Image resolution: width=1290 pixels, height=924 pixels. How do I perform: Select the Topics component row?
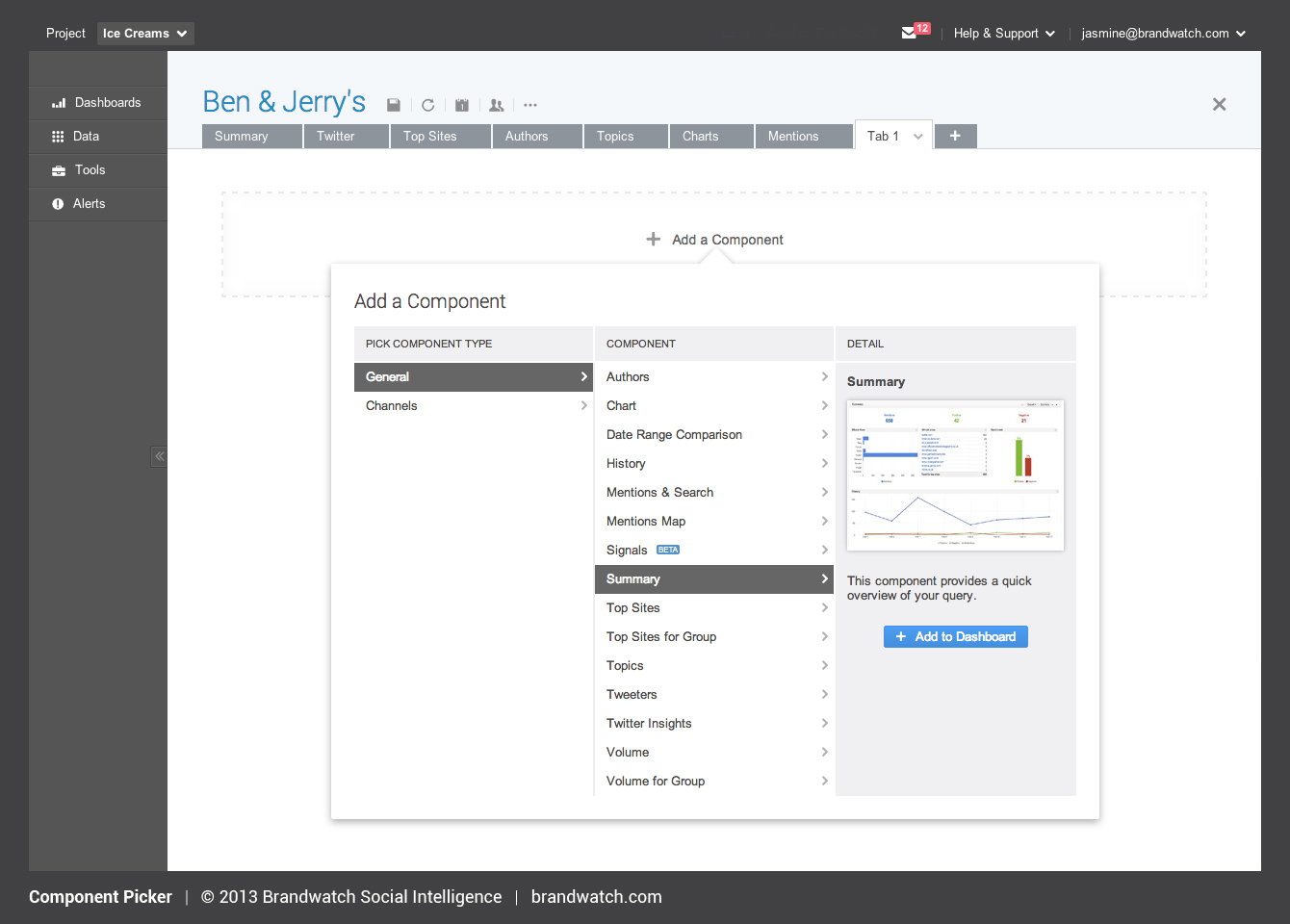point(713,666)
